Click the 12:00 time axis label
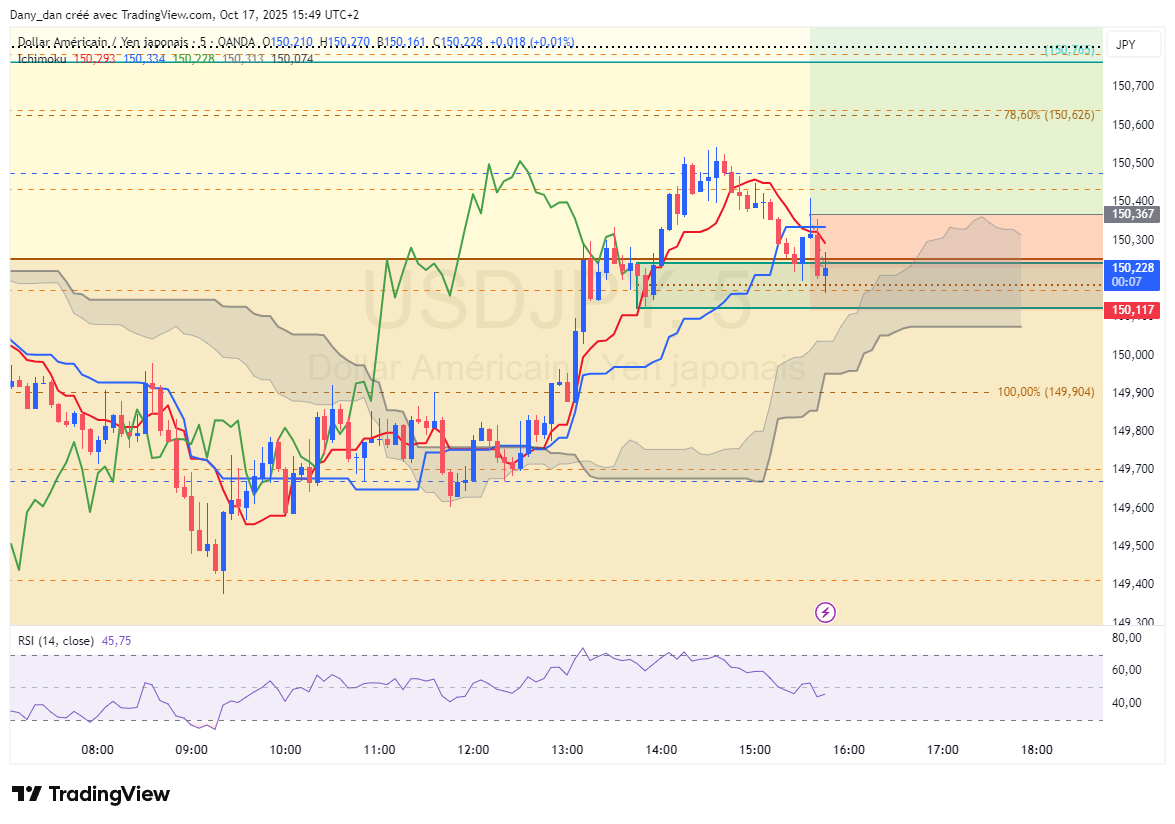1175x824 pixels. pyautogui.click(x=473, y=751)
